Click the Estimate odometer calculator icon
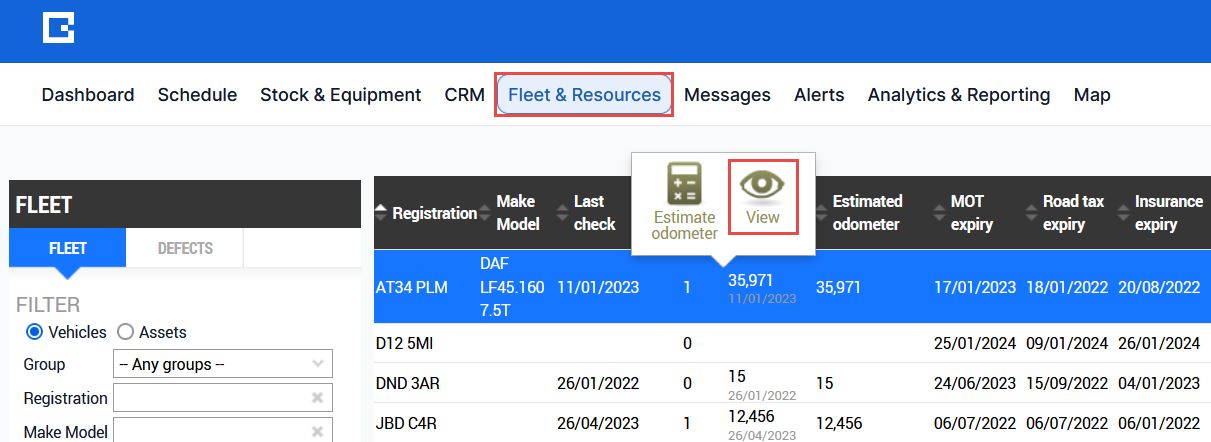The image size is (1211, 442). coord(684,185)
